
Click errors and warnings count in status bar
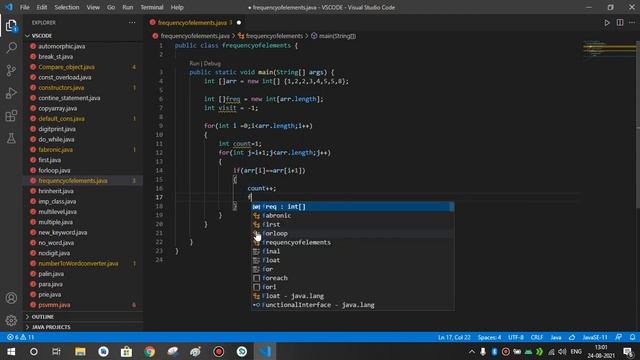(x=20, y=337)
